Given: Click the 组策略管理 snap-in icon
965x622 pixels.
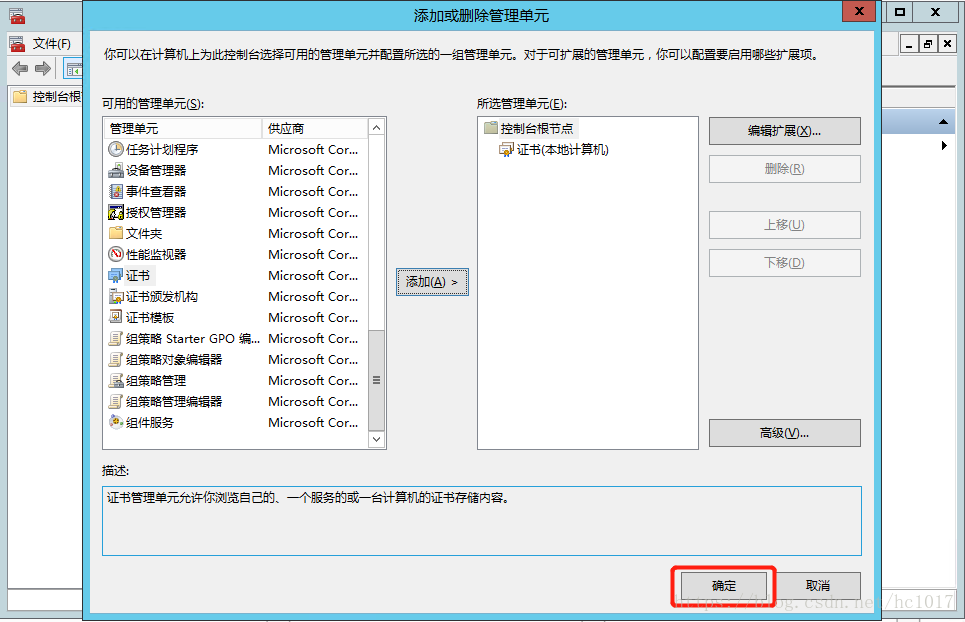Looking at the screenshot, I should click(116, 380).
